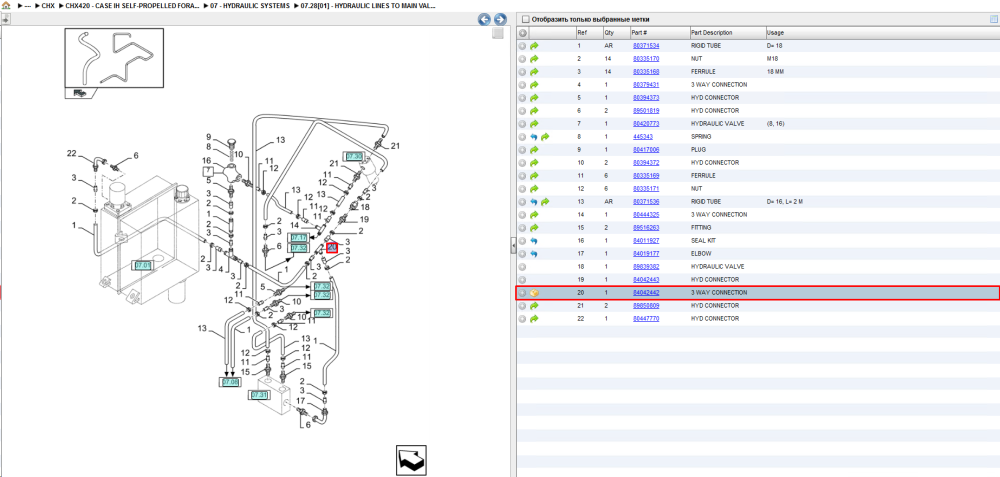Screen dimensions: 1000x477
Task: Click the next page blue arrow
Action: pos(500,20)
